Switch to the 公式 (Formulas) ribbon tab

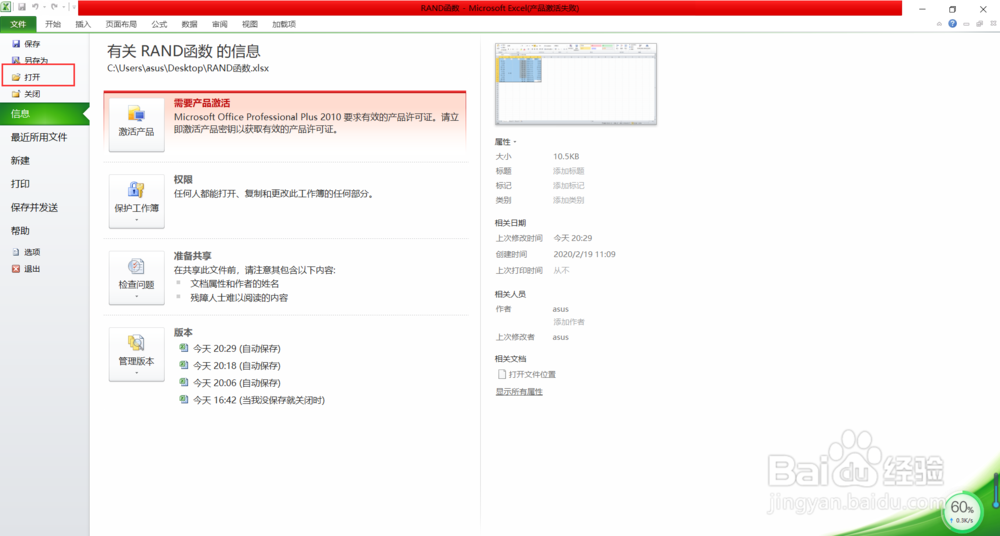coord(159,24)
